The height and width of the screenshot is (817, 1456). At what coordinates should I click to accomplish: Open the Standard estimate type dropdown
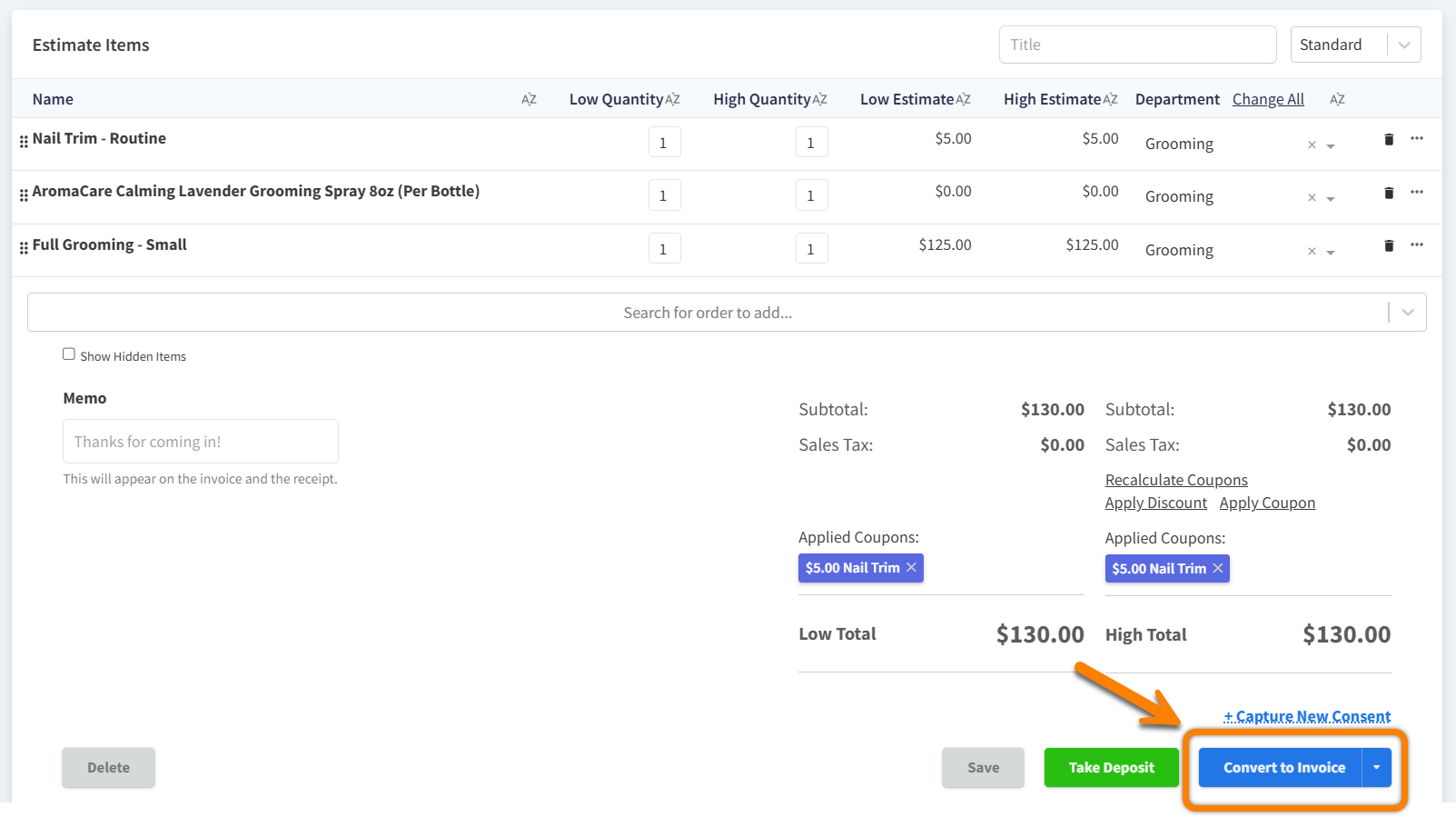1355,45
